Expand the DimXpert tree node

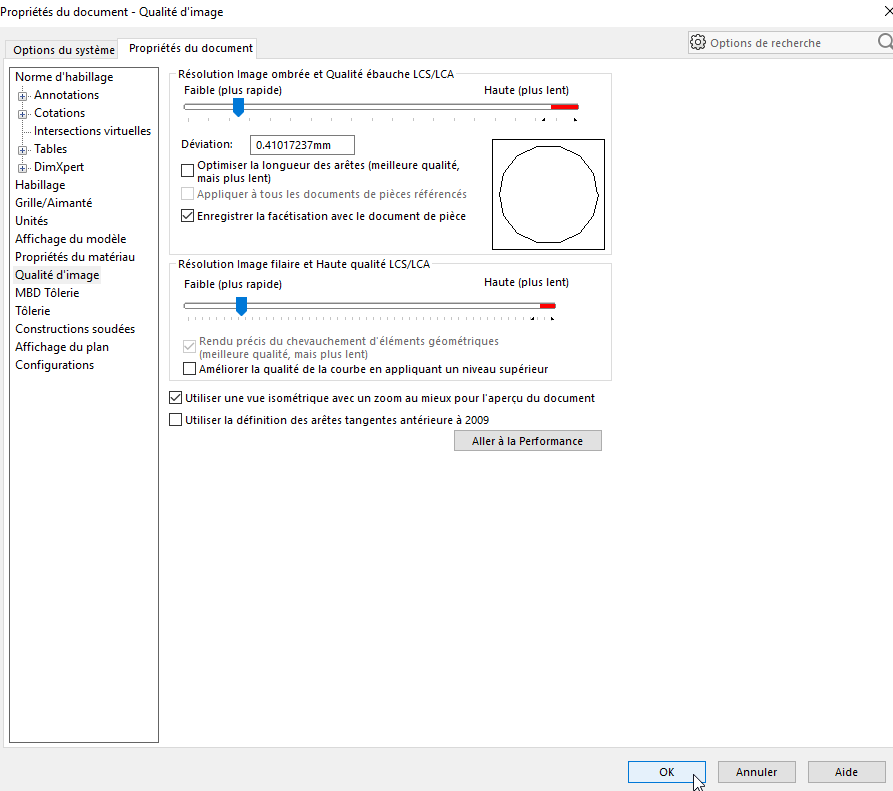tap(22, 168)
